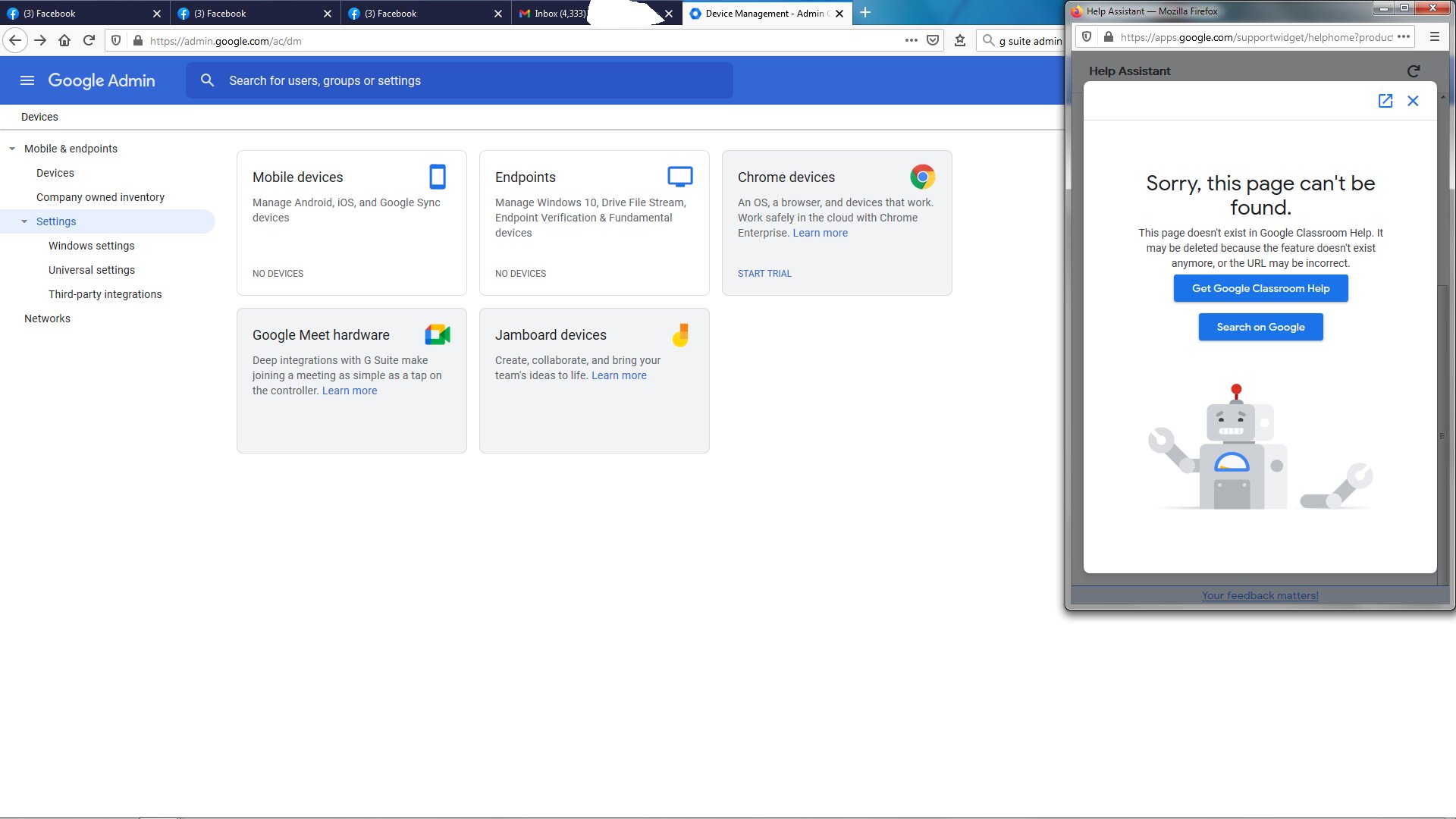
Task: Click the external link open icon
Action: [x=1385, y=100]
